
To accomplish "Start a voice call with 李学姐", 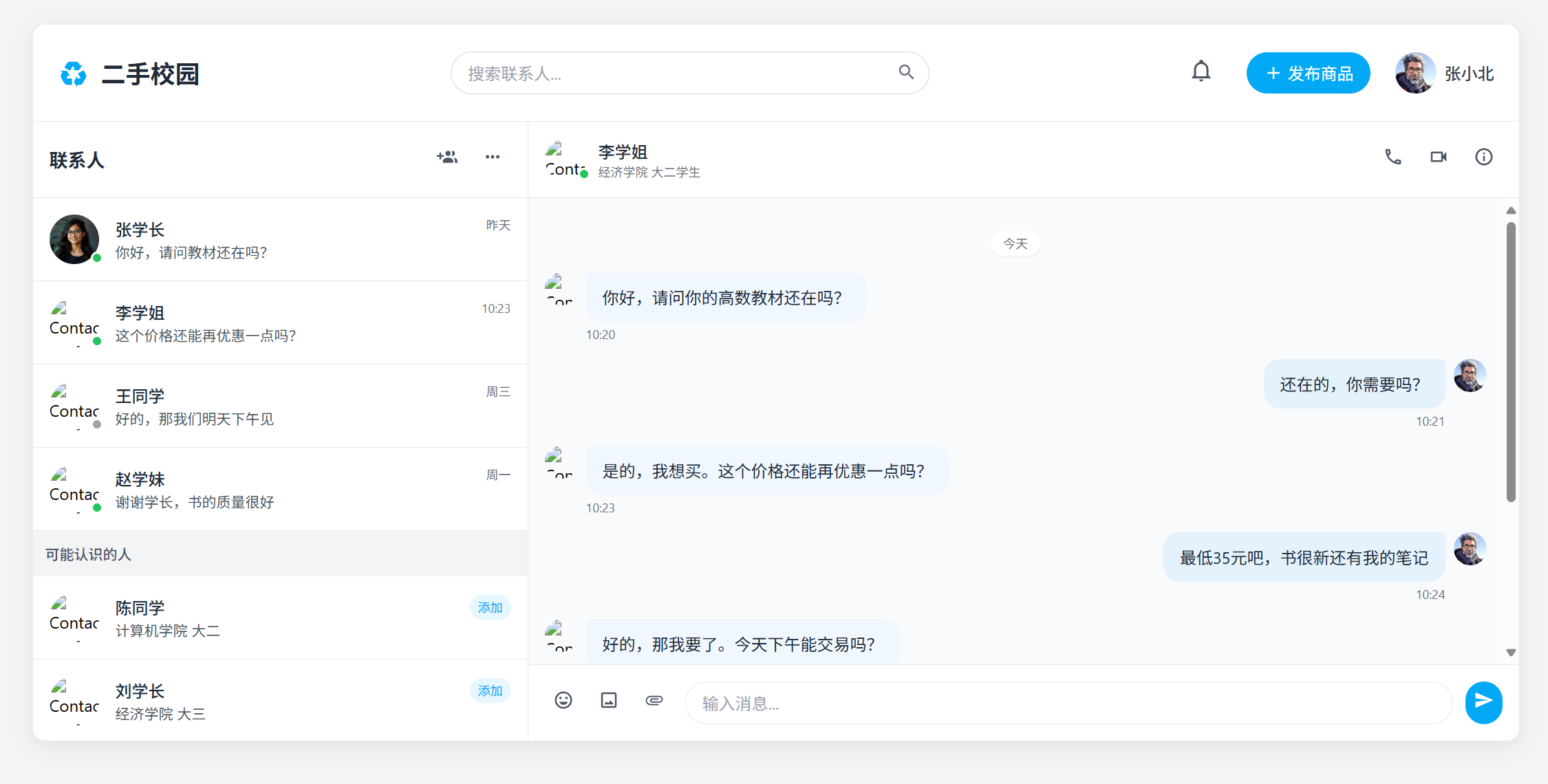I will pos(1393,157).
